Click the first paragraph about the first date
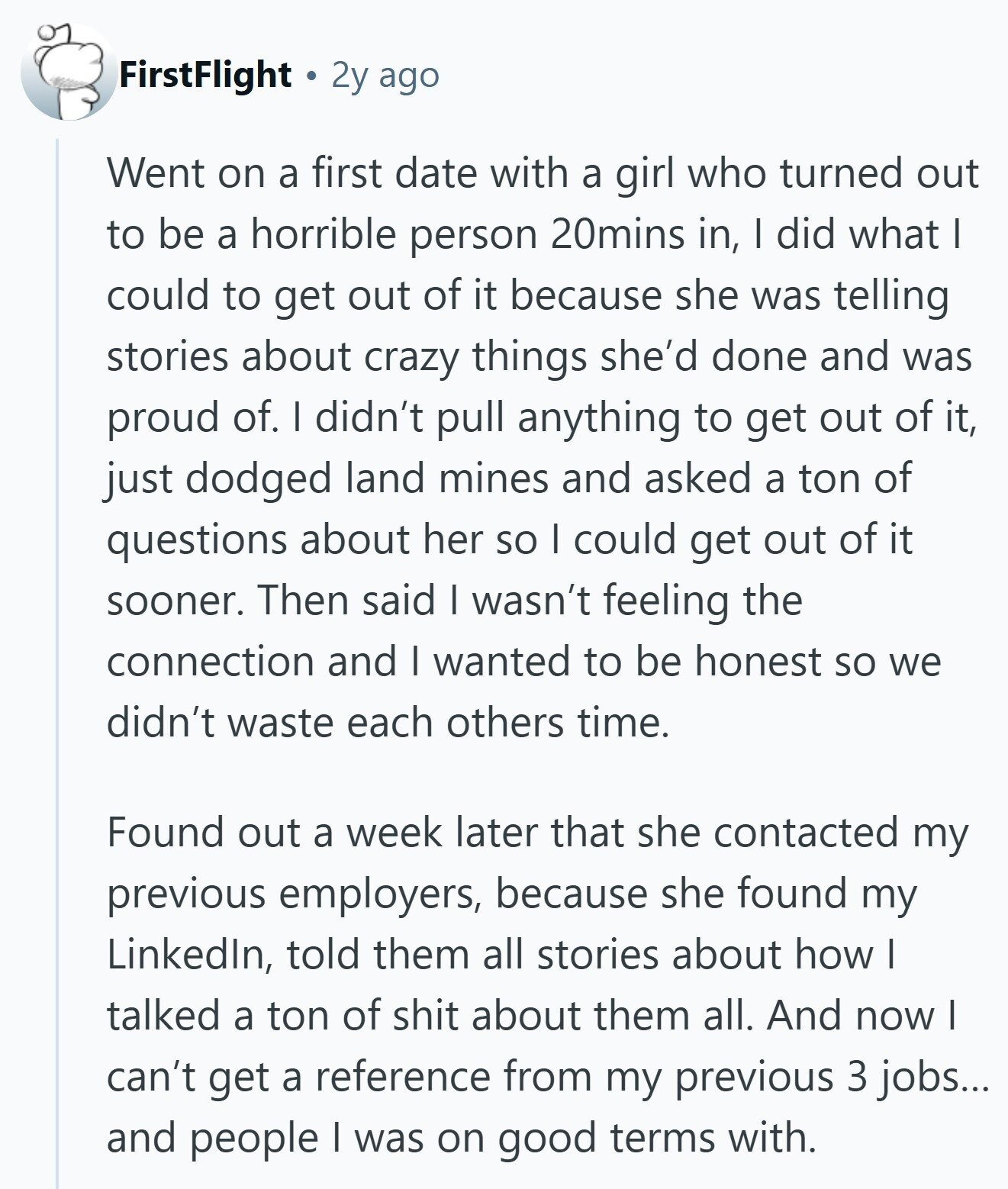Image resolution: width=1008 pixels, height=1189 pixels. pyautogui.click(x=543, y=447)
